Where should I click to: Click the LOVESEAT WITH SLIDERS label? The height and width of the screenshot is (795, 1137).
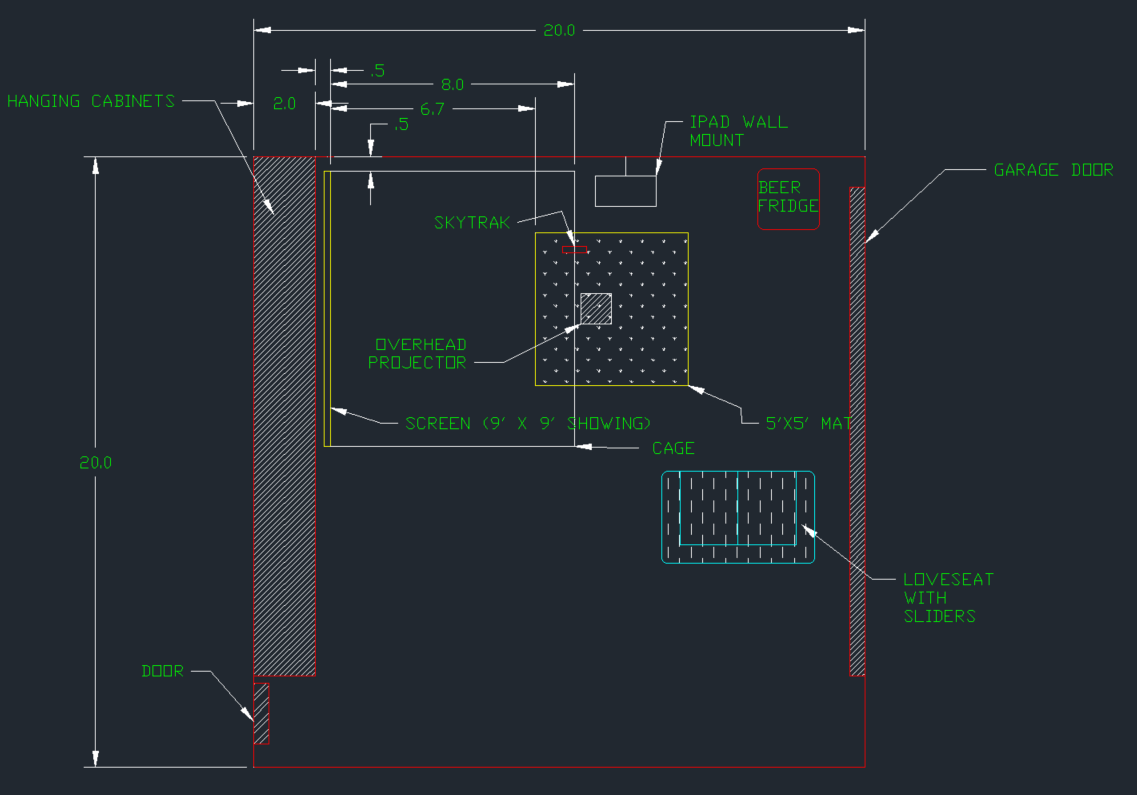pyautogui.click(x=948, y=598)
